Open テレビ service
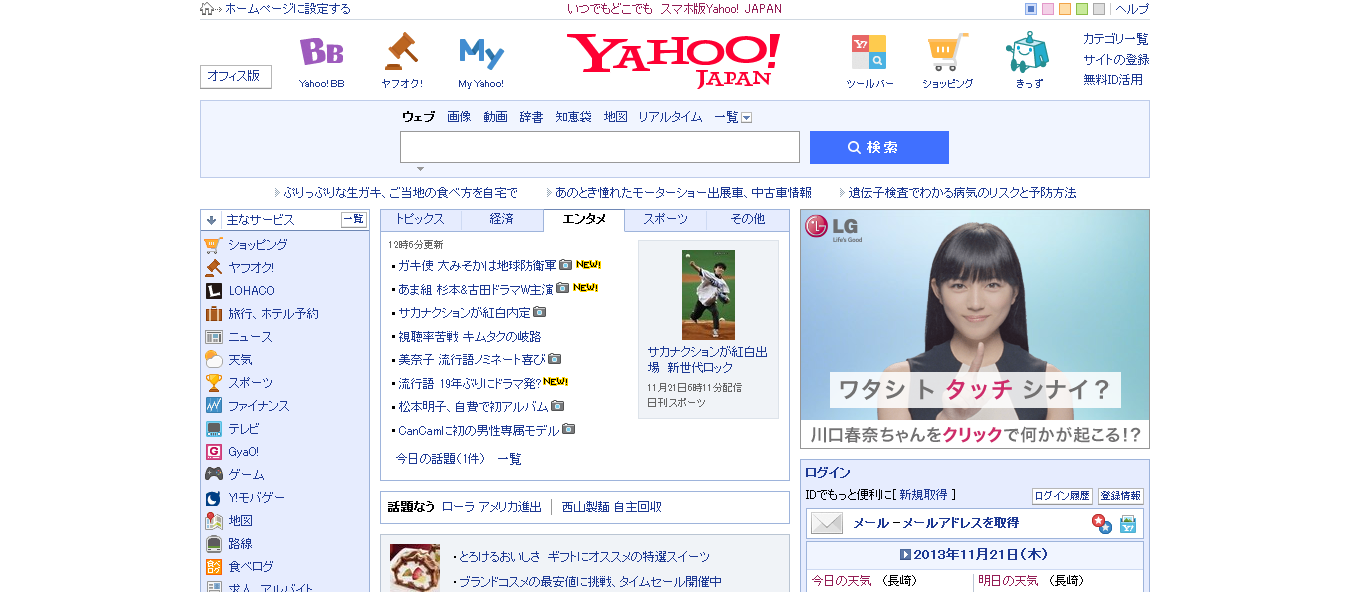 click(x=243, y=428)
